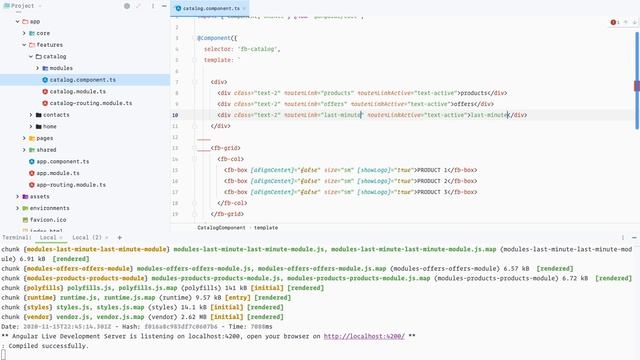Expand the environments folder
The width and height of the screenshot is (640, 360).
tap(18, 208)
